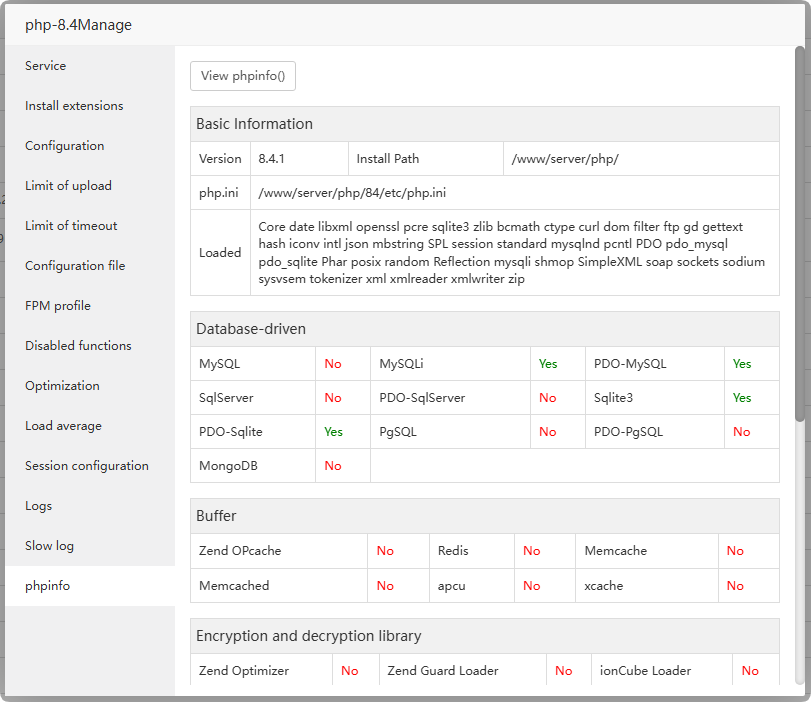Select FPM profile menu item

point(58,306)
